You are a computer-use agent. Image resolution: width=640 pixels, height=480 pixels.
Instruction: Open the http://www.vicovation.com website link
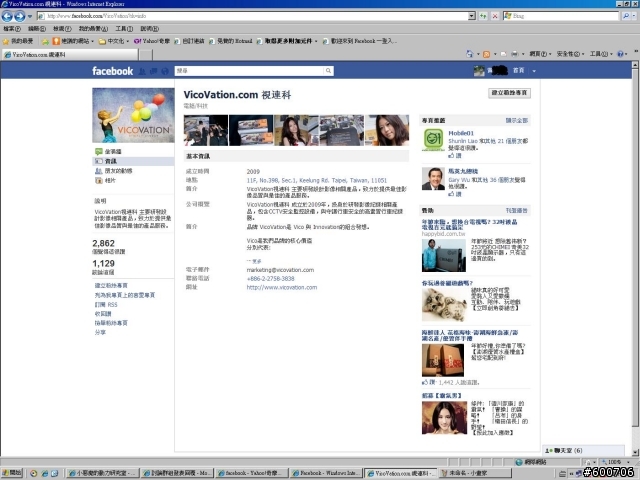[x=282, y=287]
